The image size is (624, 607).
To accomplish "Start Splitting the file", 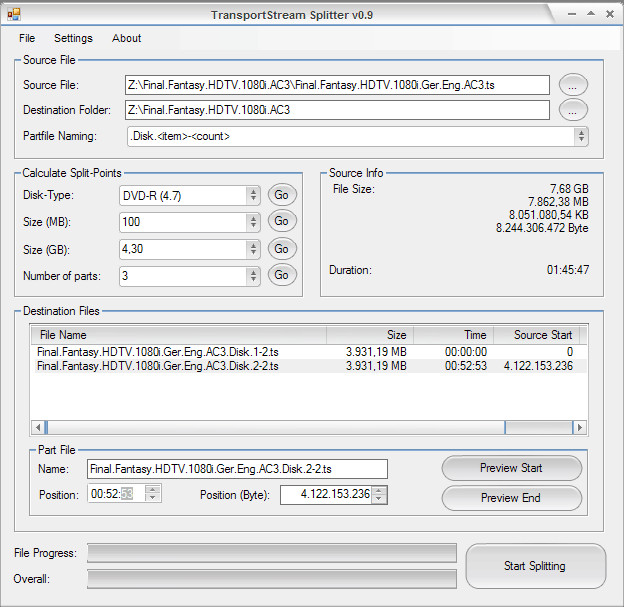I will click(x=535, y=566).
